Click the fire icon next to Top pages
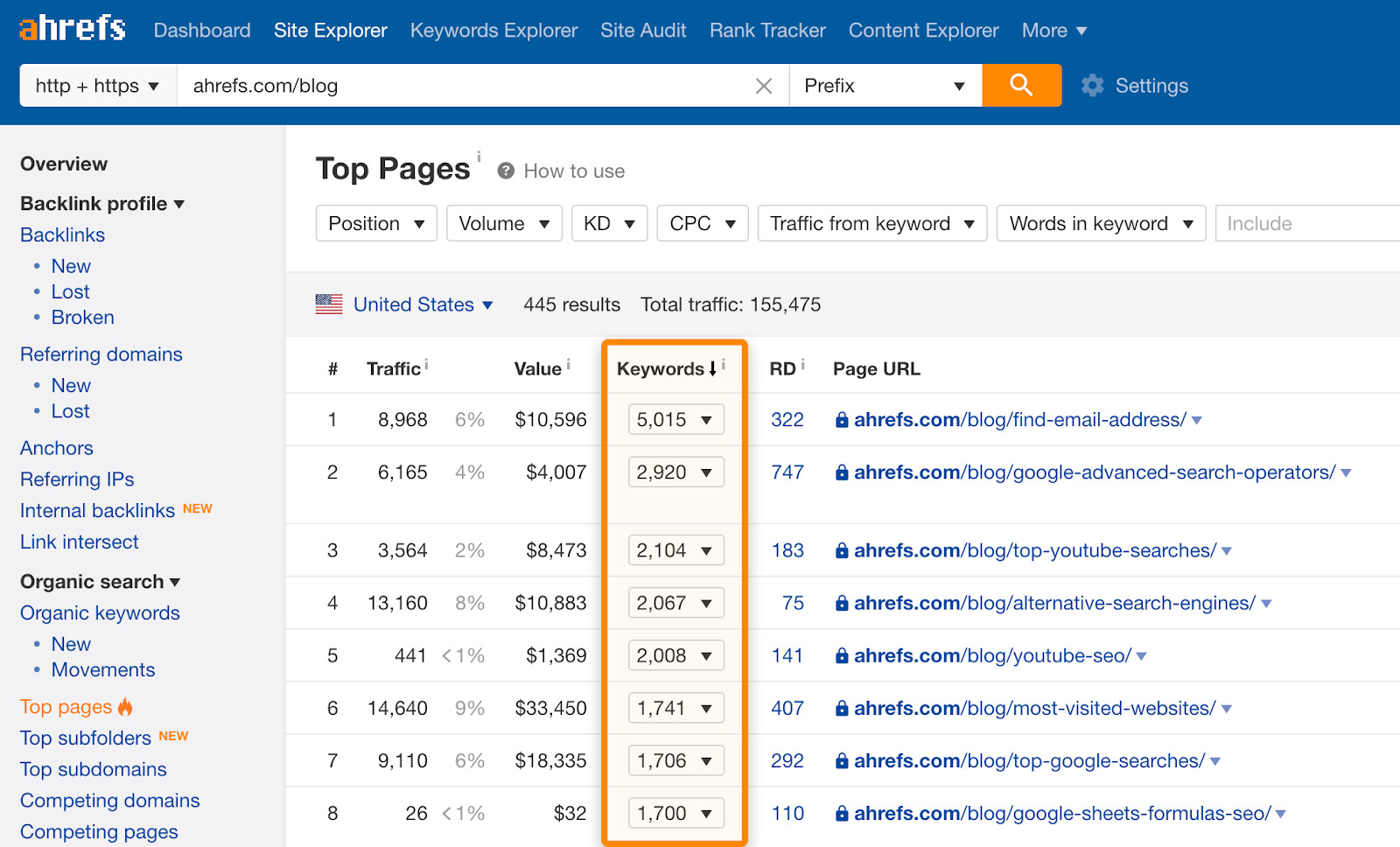The image size is (1400, 847). [x=125, y=706]
